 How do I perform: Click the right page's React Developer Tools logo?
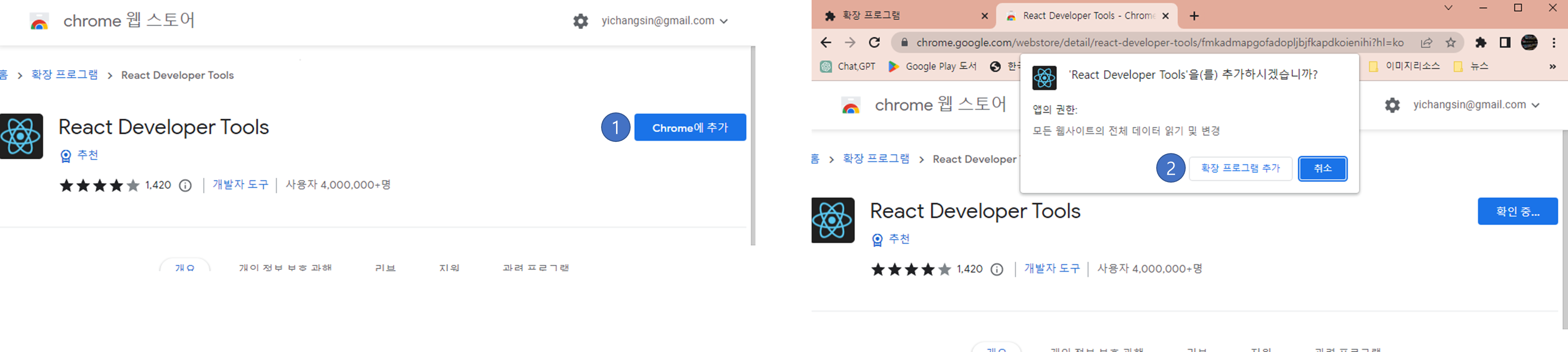[832, 220]
